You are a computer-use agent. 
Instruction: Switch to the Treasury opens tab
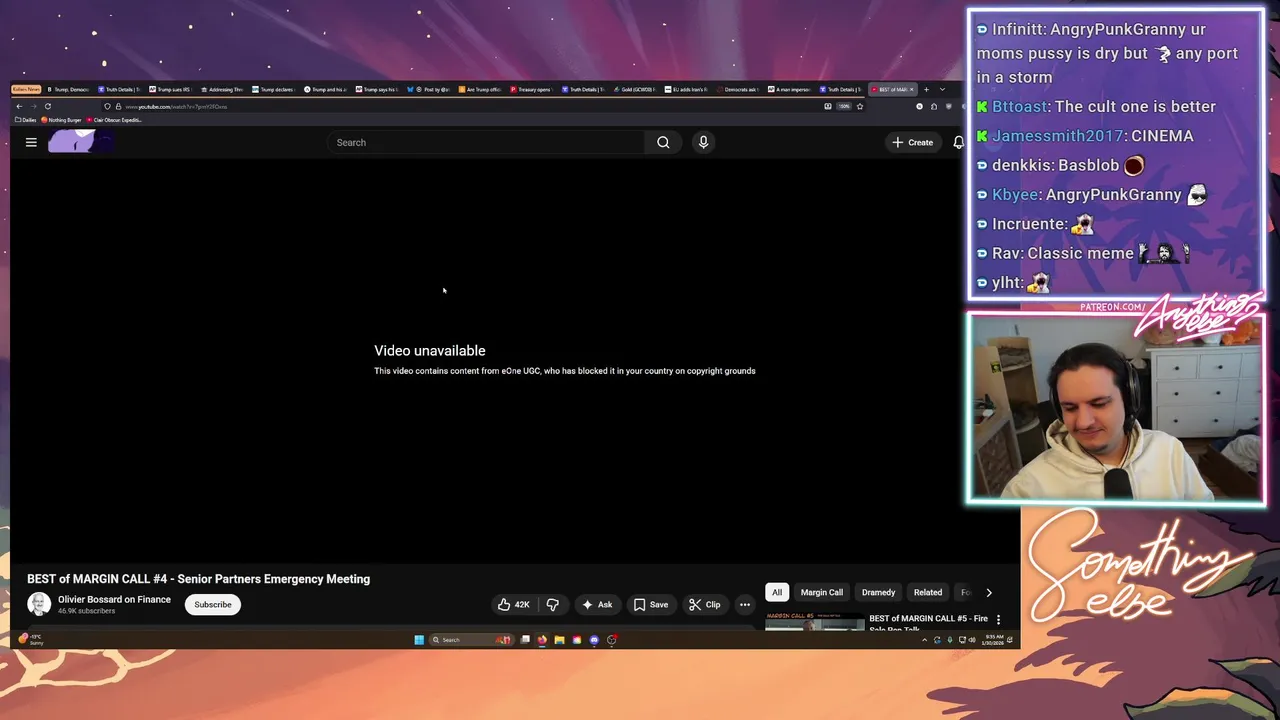(531, 89)
